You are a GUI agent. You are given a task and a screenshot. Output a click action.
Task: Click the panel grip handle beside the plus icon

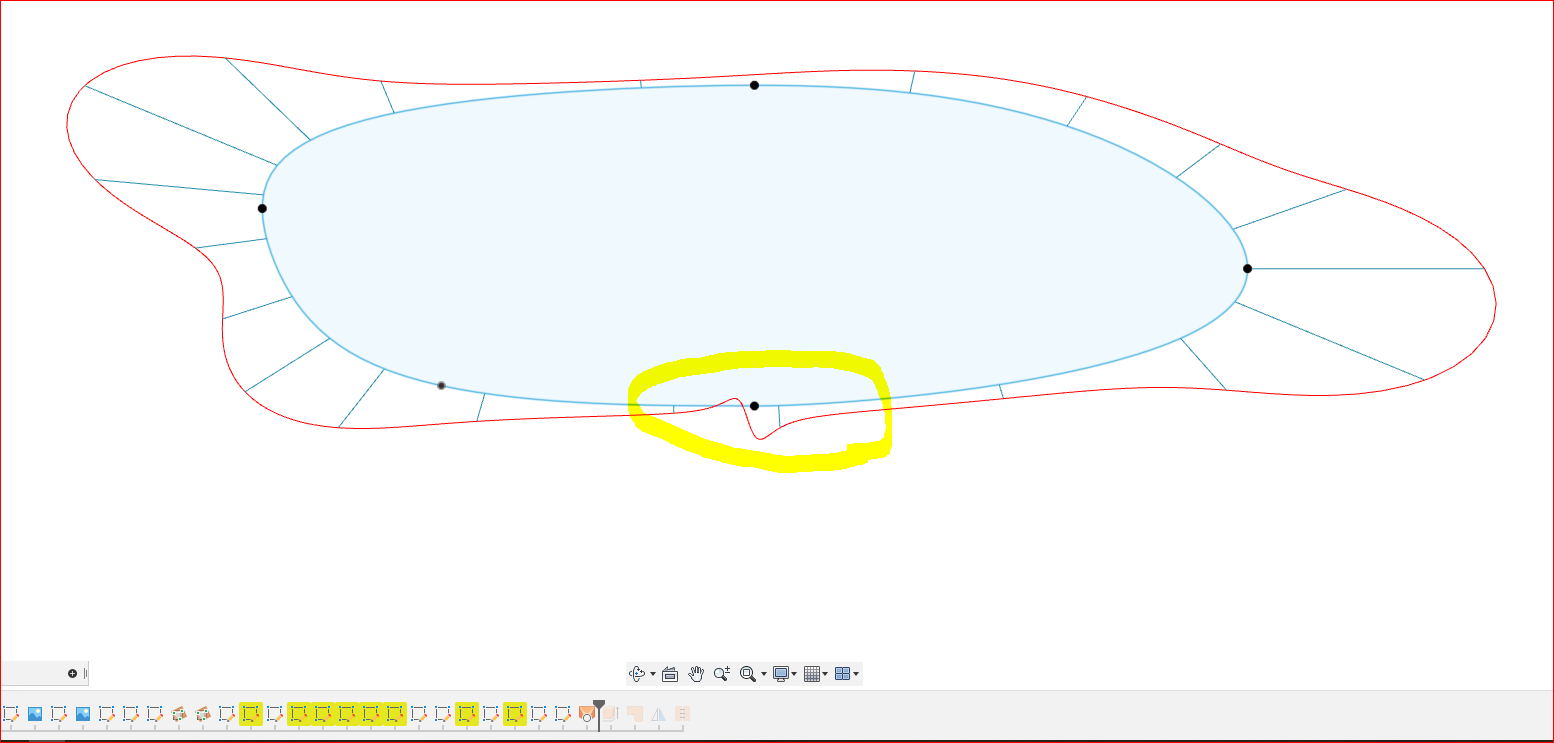(x=85, y=673)
